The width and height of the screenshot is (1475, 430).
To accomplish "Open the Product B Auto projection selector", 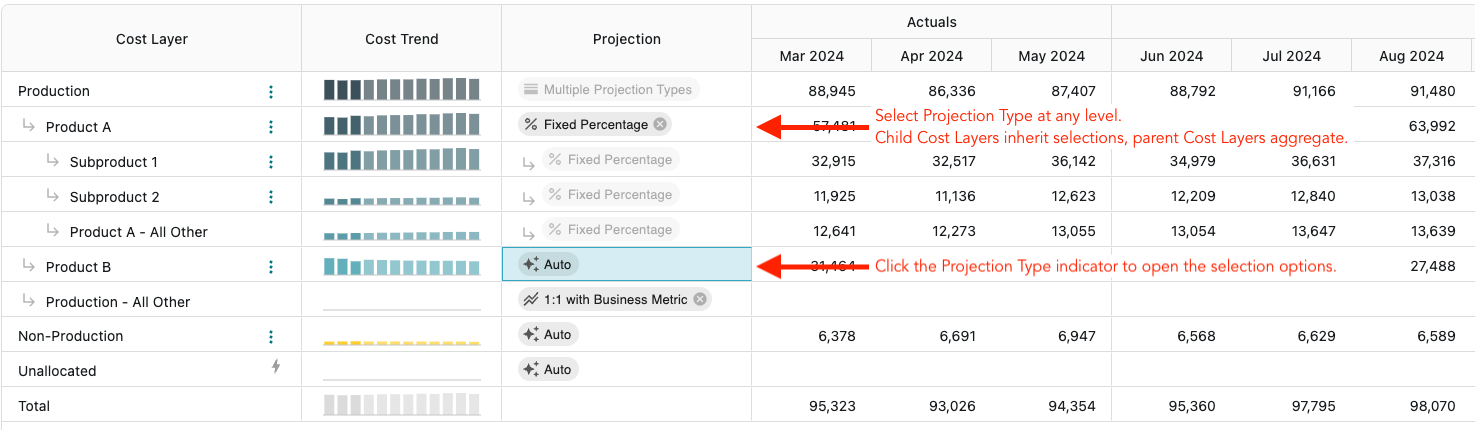I will (x=548, y=265).
